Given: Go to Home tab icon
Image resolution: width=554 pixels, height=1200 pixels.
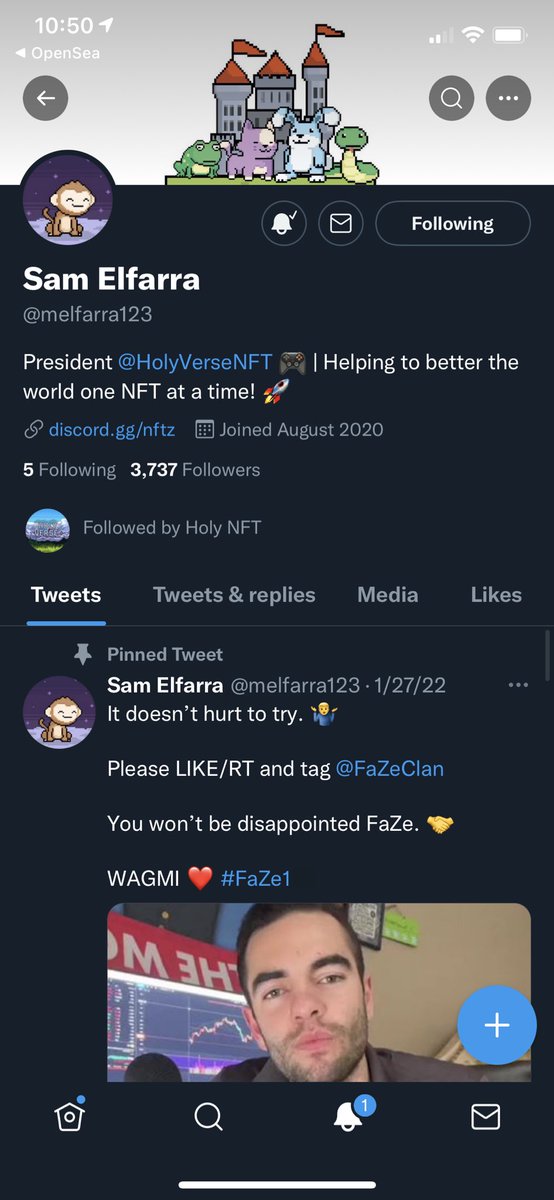Looking at the screenshot, I should coord(69,1116).
